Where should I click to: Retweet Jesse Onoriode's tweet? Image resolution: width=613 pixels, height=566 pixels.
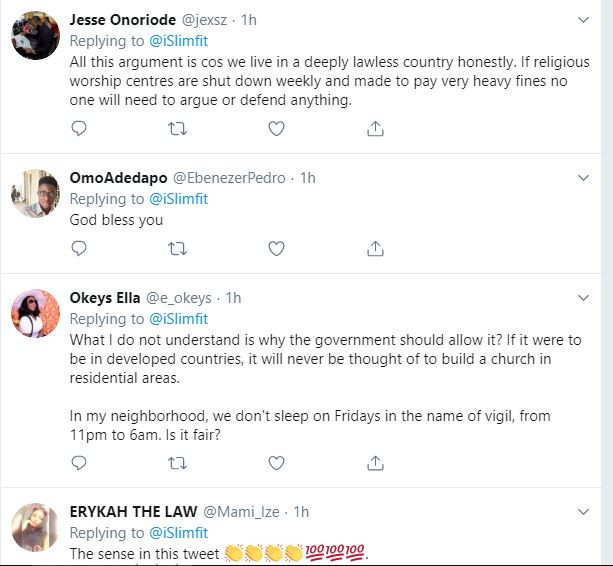tap(177, 128)
